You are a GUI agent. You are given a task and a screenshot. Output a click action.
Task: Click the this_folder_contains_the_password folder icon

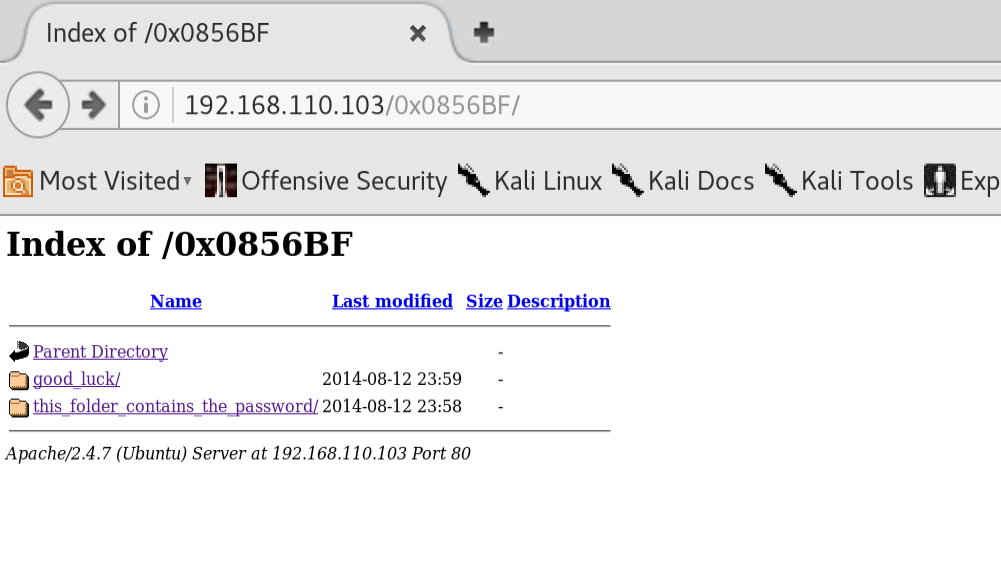pos(19,407)
